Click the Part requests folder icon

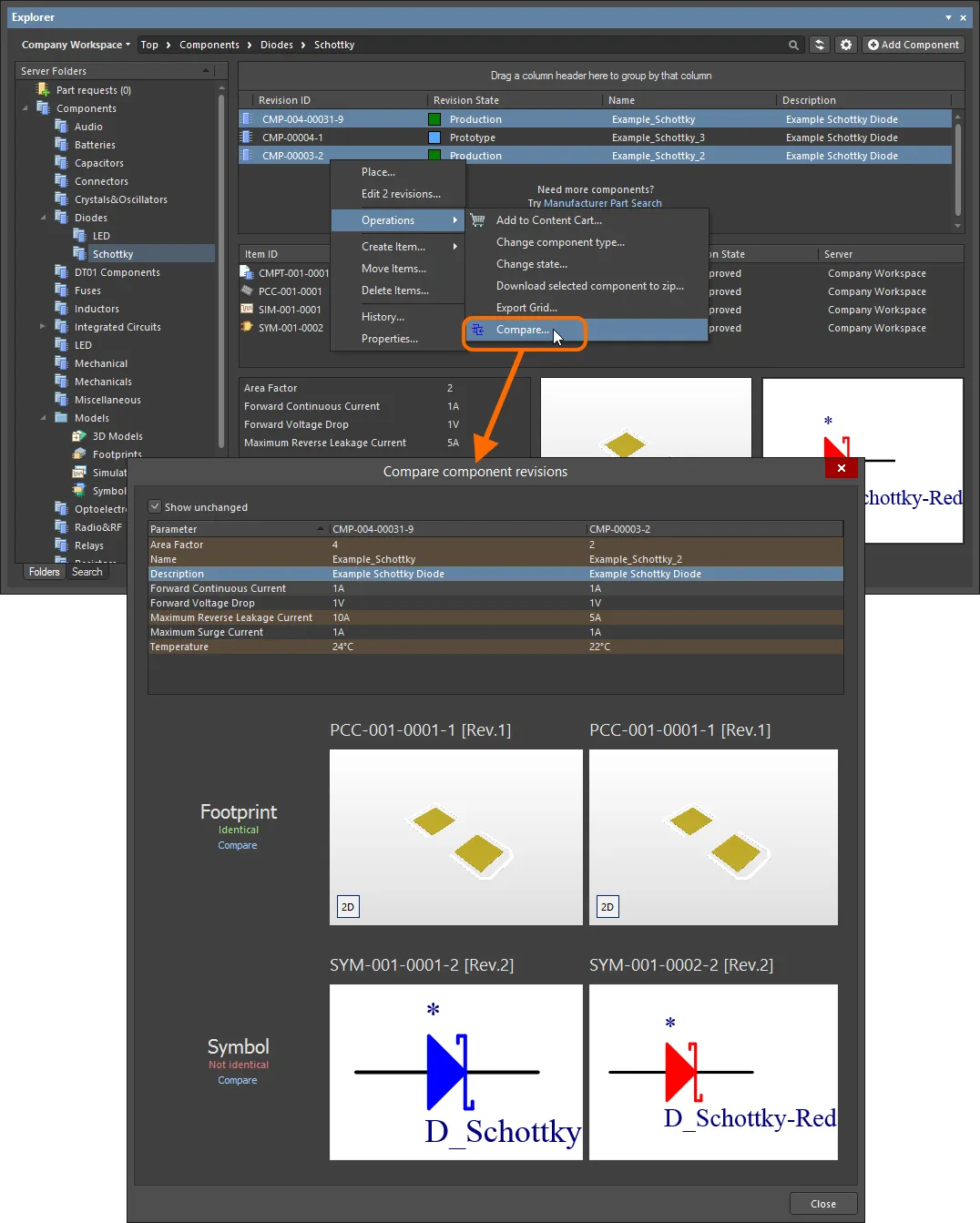click(x=43, y=89)
